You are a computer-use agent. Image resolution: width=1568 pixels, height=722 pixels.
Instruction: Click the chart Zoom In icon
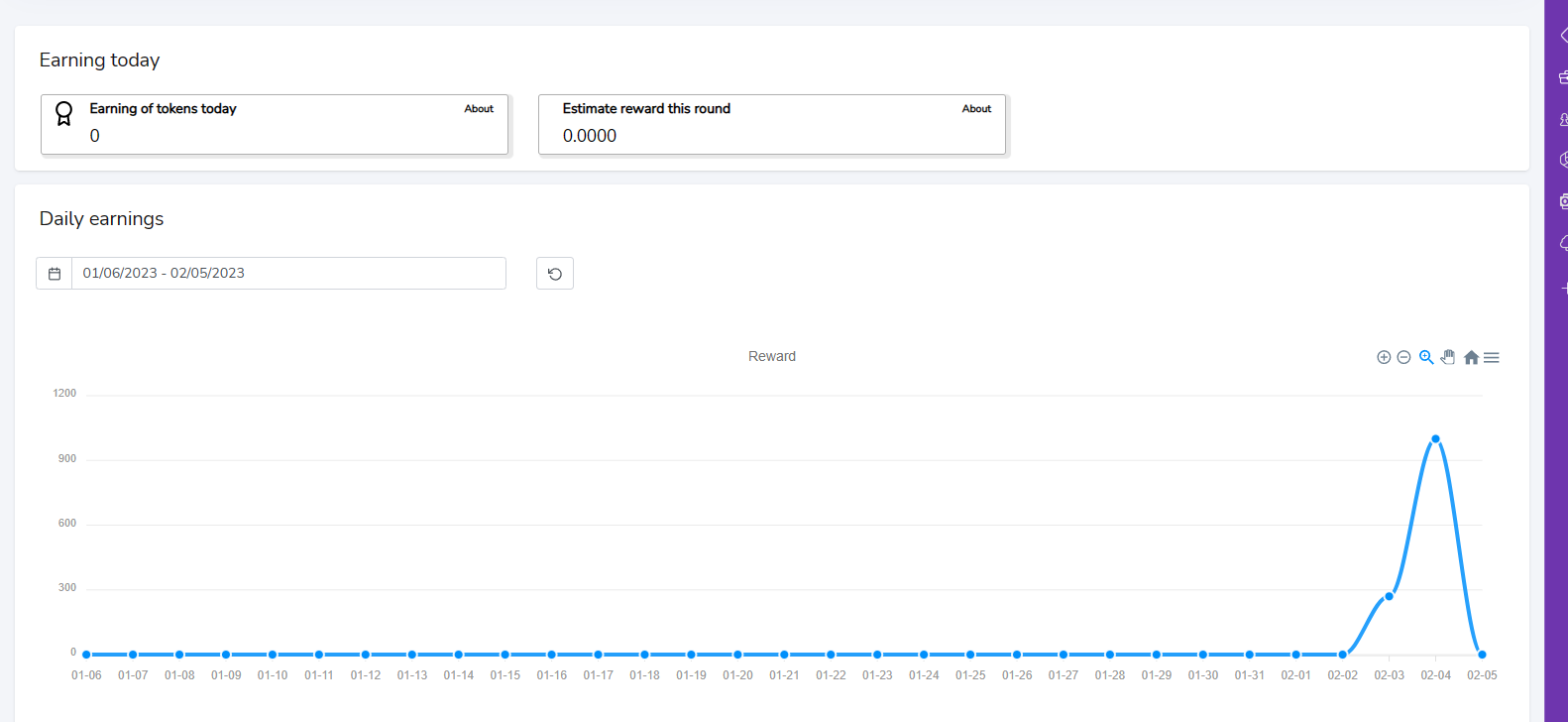[1384, 357]
